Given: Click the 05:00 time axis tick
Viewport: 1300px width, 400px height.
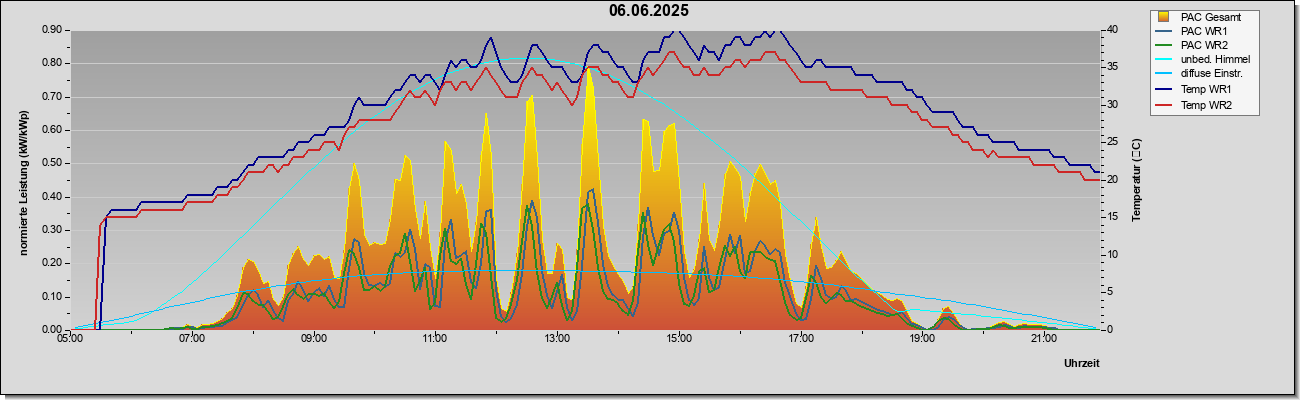Looking at the screenshot, I should [x=70, y=340].
